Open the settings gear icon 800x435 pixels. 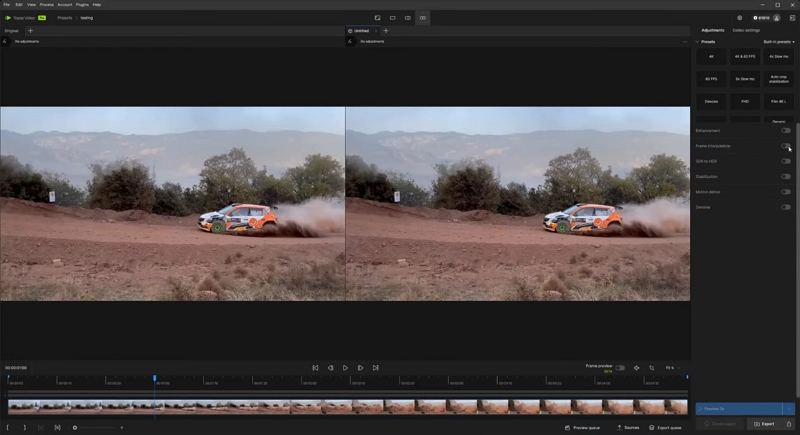point(740,18)
